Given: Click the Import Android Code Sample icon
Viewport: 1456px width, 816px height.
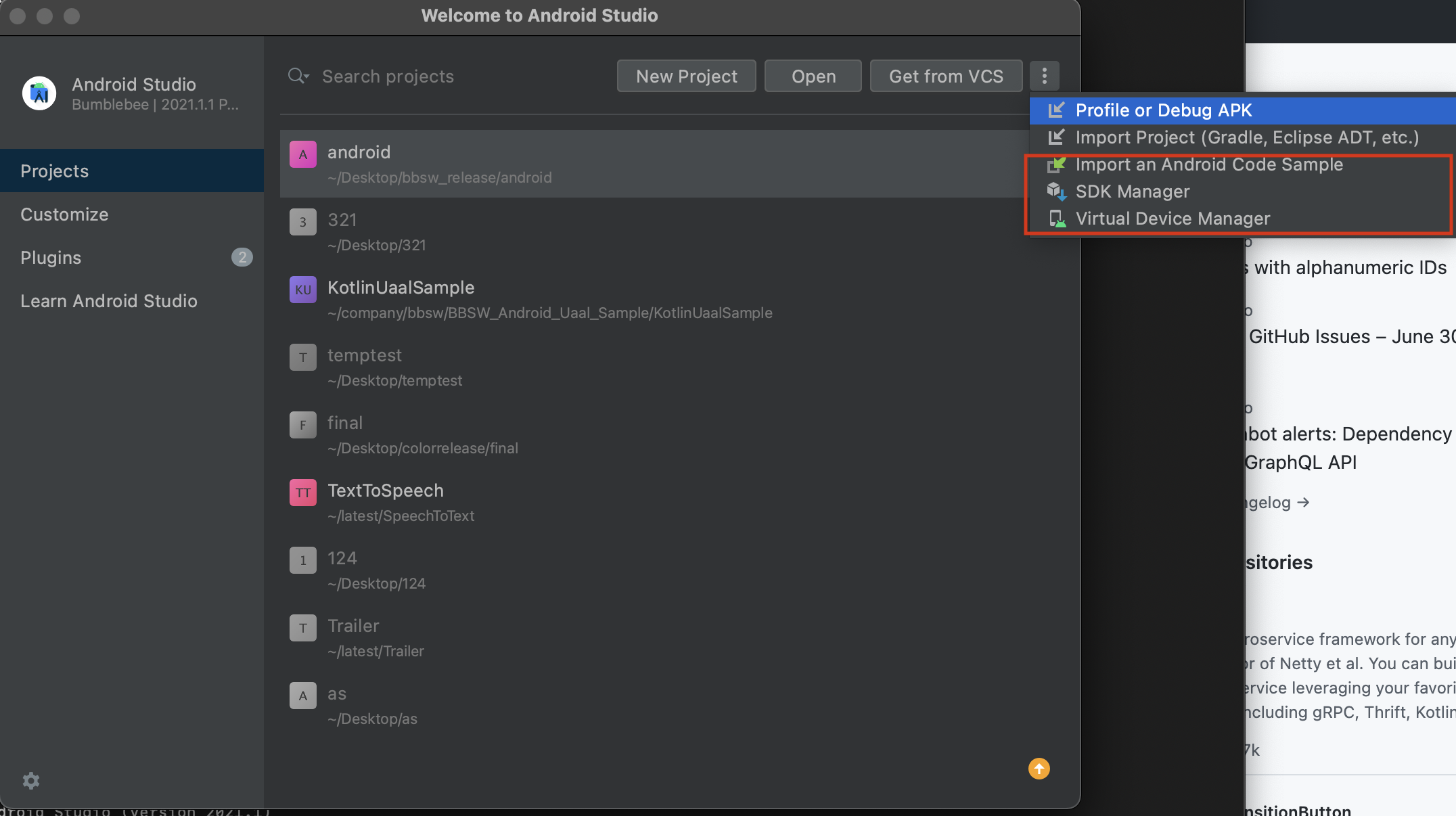Looking at the screenshot, I should [1056, 164].
